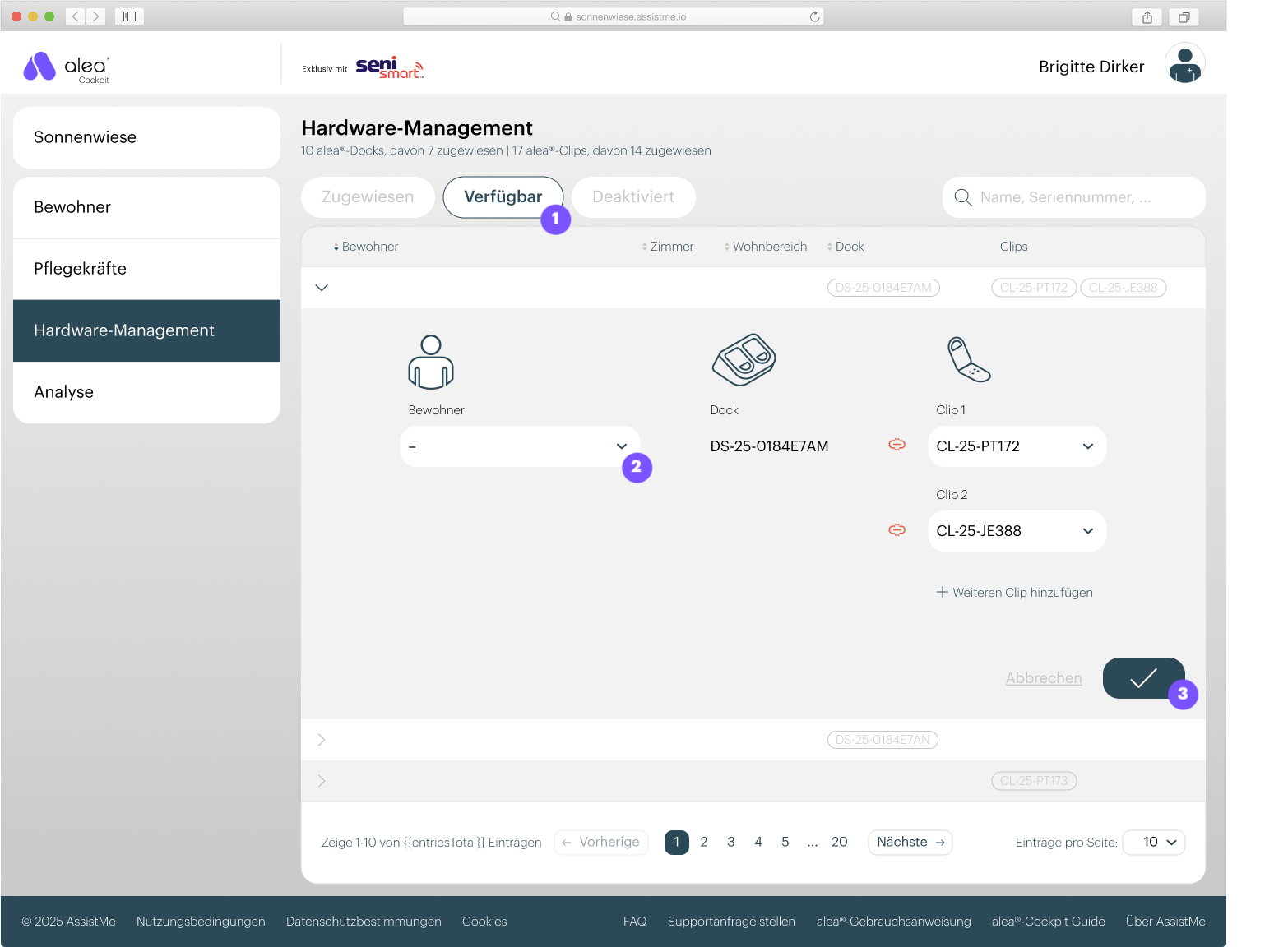1288x947 pixels.
Task: Click the browser share icon
Action: (x=1147, y=16)
